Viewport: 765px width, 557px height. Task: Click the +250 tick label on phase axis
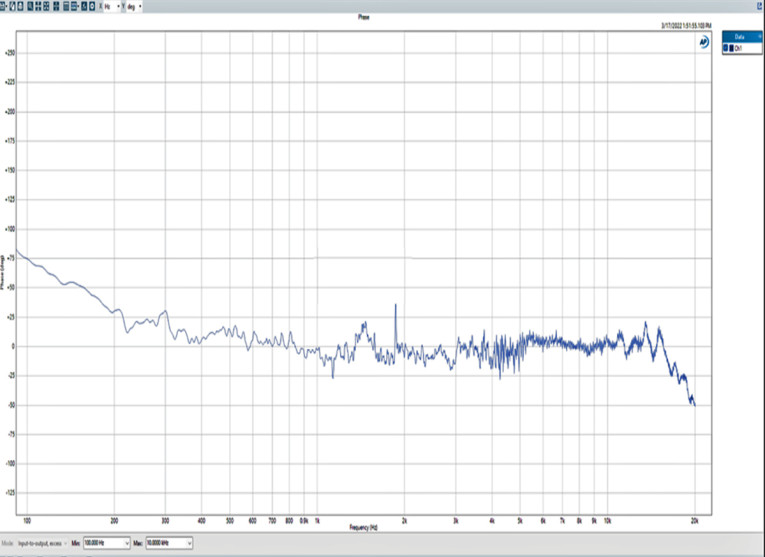pyautogui.click(x=9, y=53)
